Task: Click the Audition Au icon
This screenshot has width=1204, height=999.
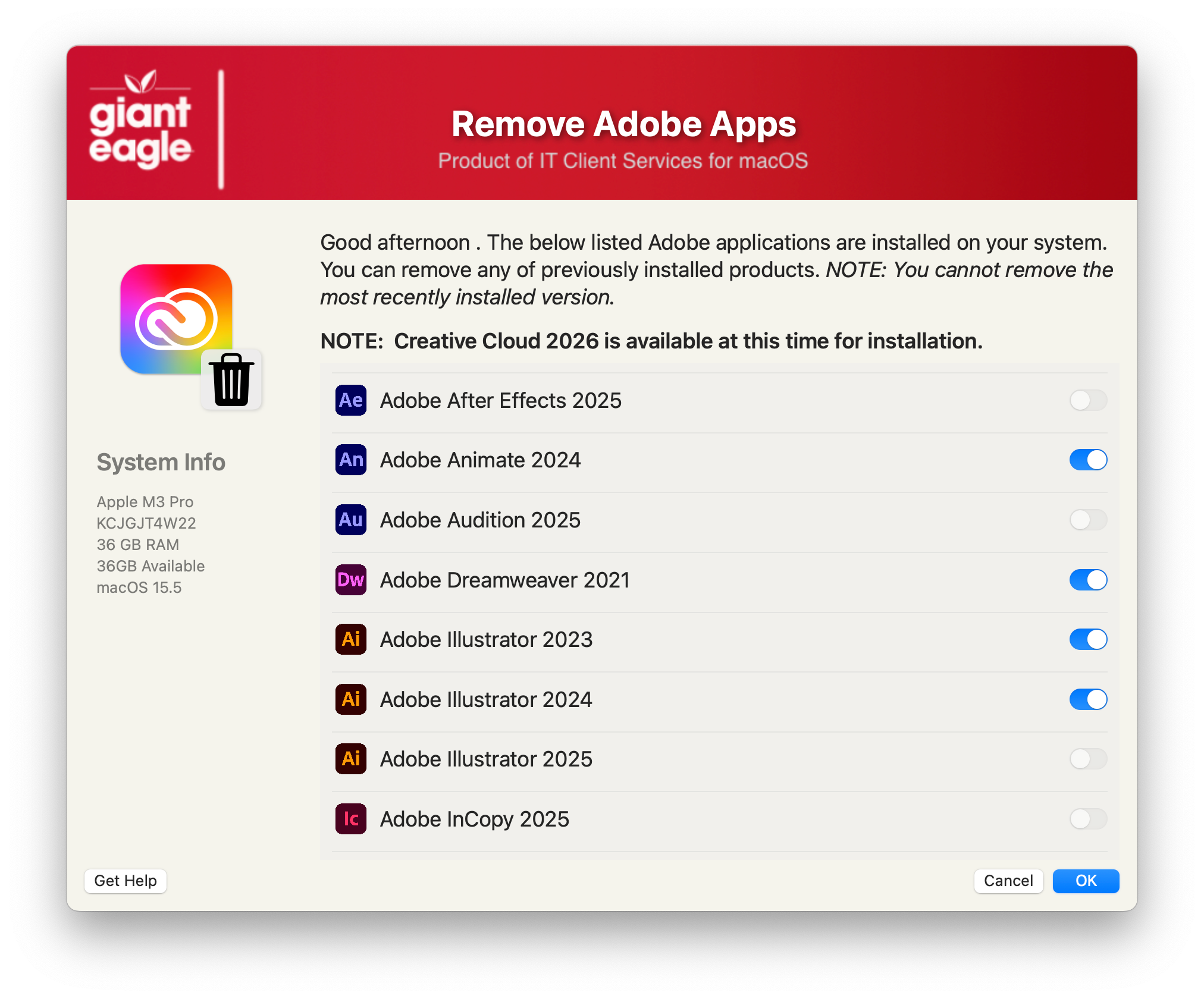Action: [x=350, y=520]
